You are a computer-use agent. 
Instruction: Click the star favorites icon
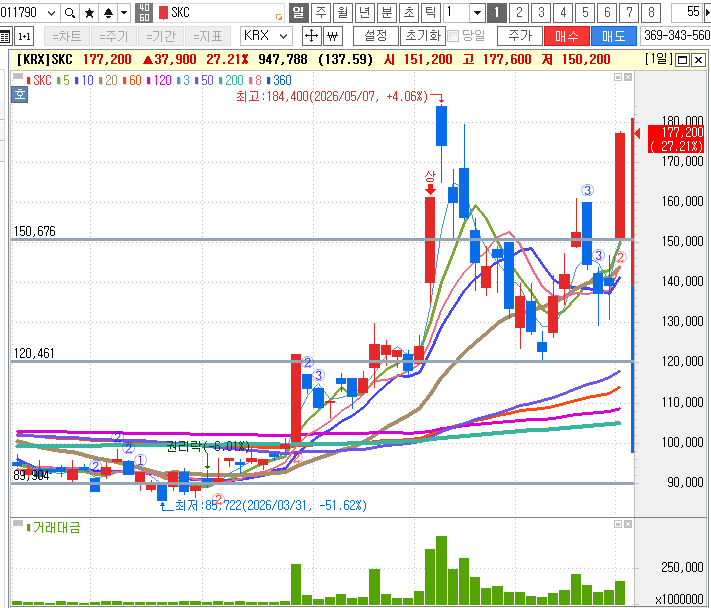coord(89,13)
